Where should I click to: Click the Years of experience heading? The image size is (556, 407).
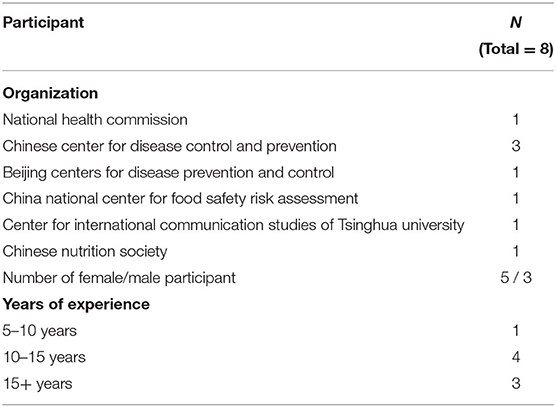(x=76, y=304)
